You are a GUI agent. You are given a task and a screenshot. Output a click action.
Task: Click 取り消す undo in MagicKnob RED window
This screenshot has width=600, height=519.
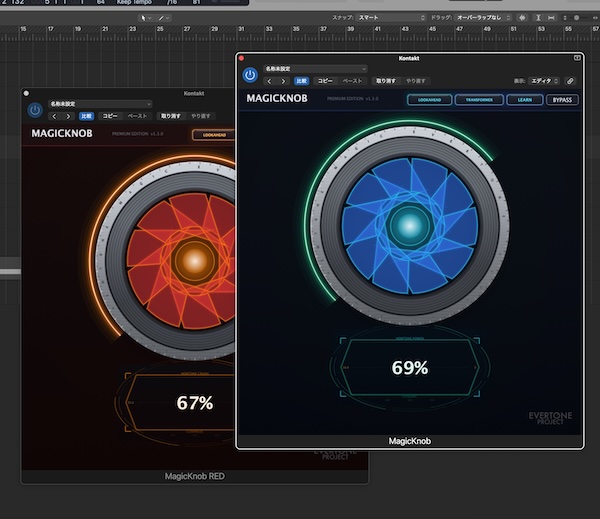pos(170,116)
